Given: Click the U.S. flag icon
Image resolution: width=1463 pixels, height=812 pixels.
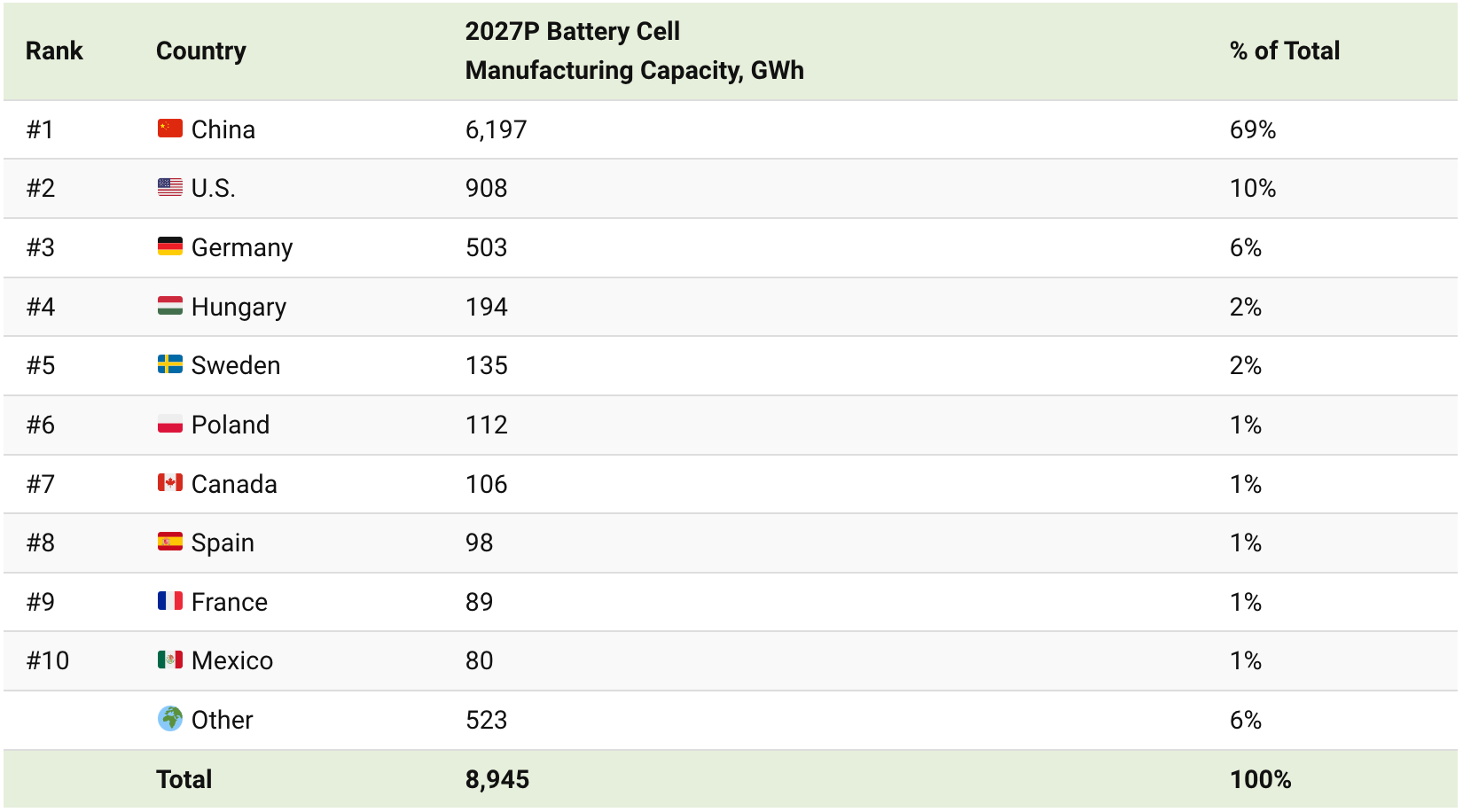Looking at the screenshot, I should 169,188.
